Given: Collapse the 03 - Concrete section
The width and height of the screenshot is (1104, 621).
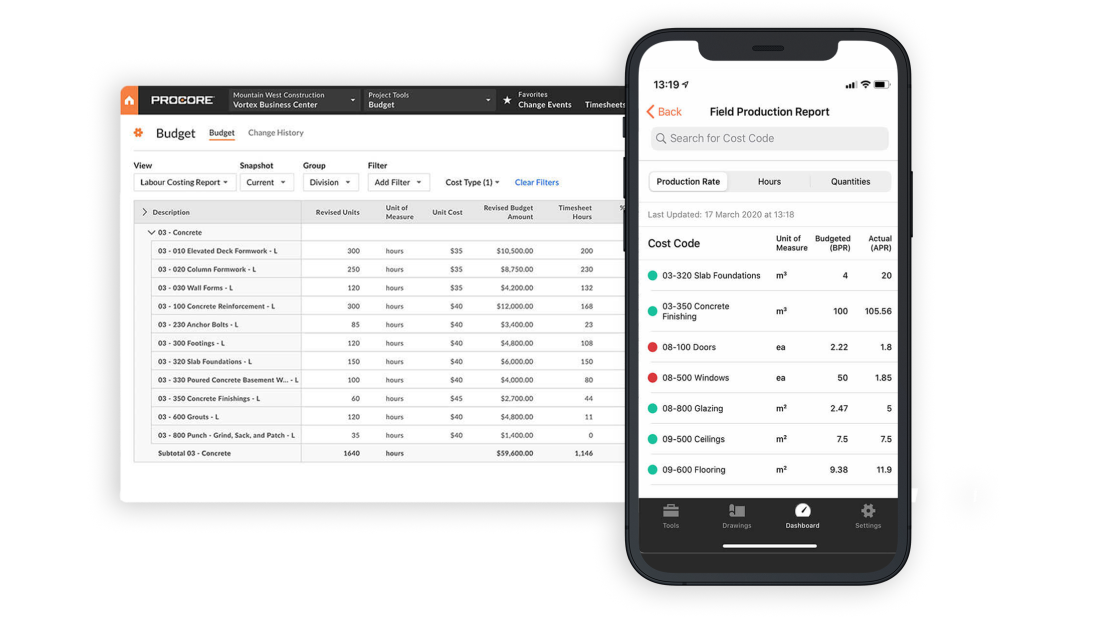Looking at the screenshot, I should pyautogui.click(x=149, y=231).
